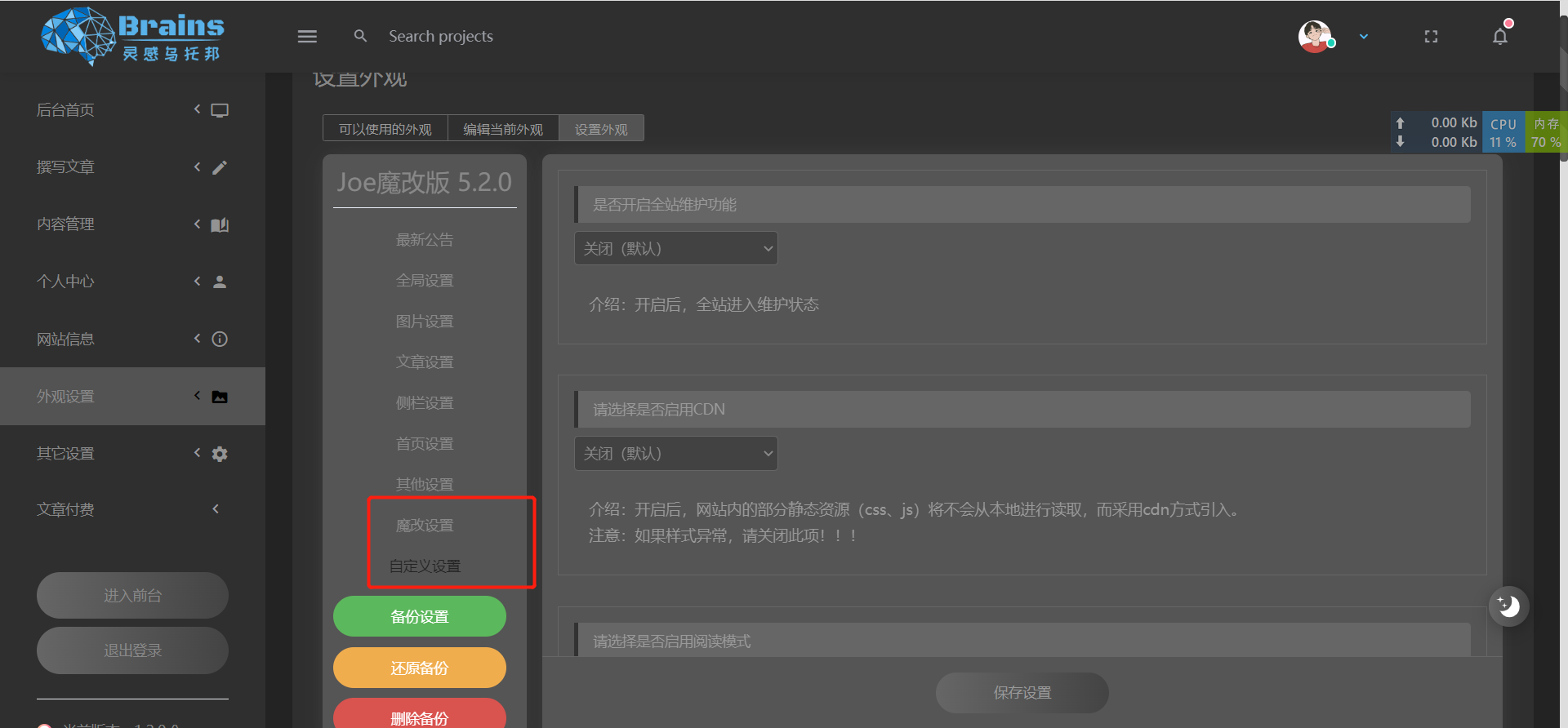Open the site maintenance mode dropdown
The image size is (1568, 728).
675,249
